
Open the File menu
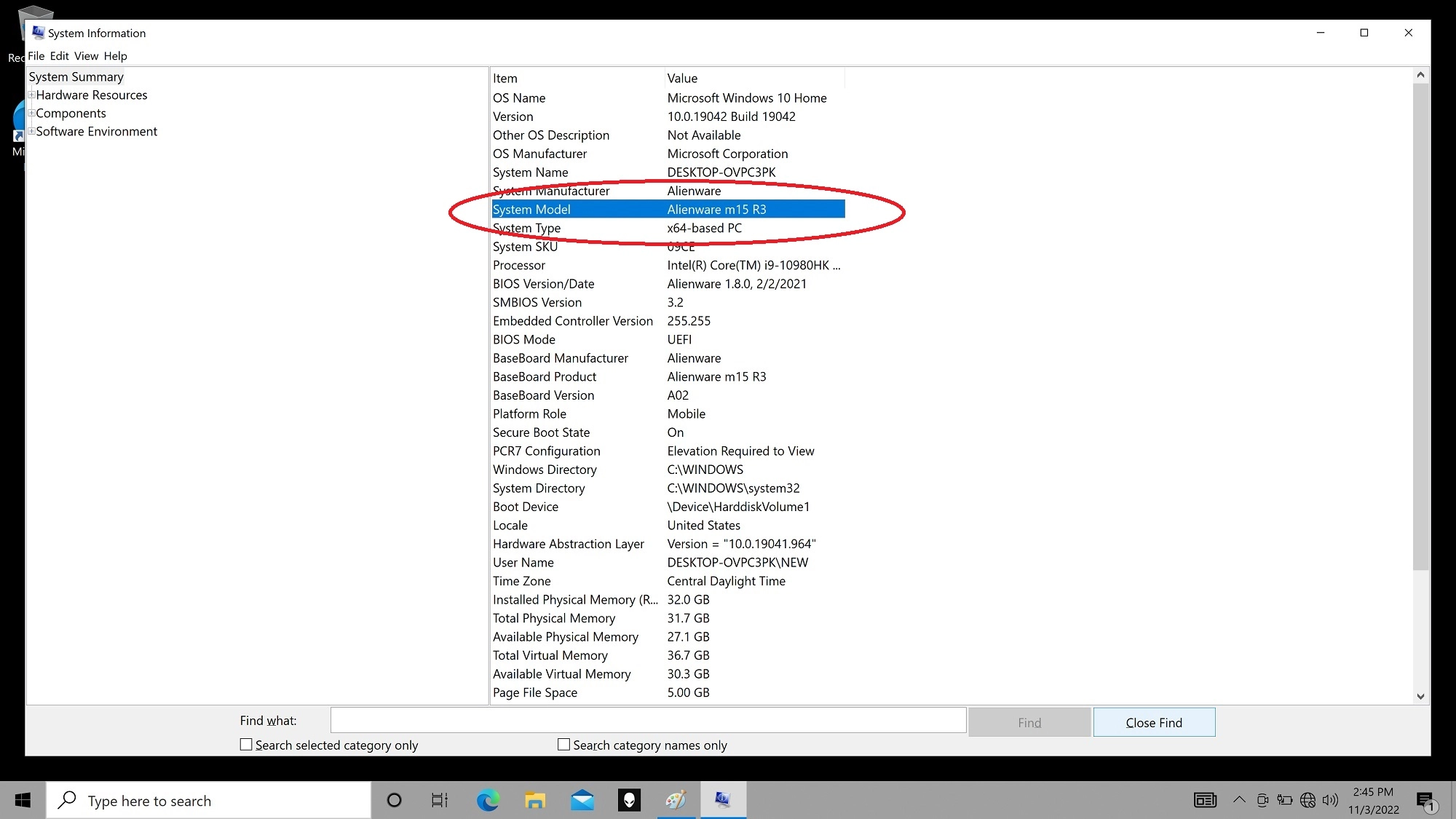tap(36, 56)
